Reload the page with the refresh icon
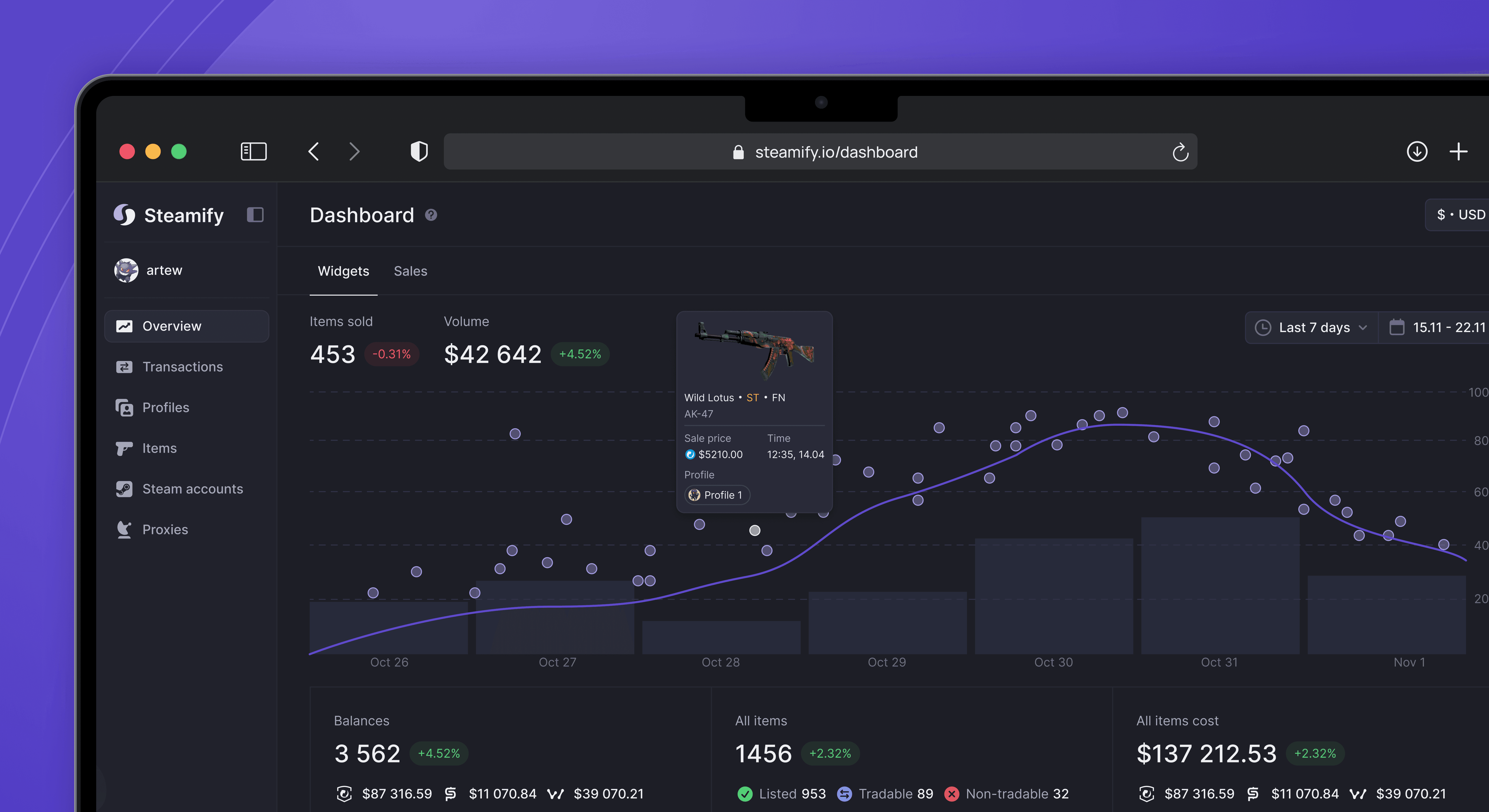Screen dimensions: 1489x812 1180,152
